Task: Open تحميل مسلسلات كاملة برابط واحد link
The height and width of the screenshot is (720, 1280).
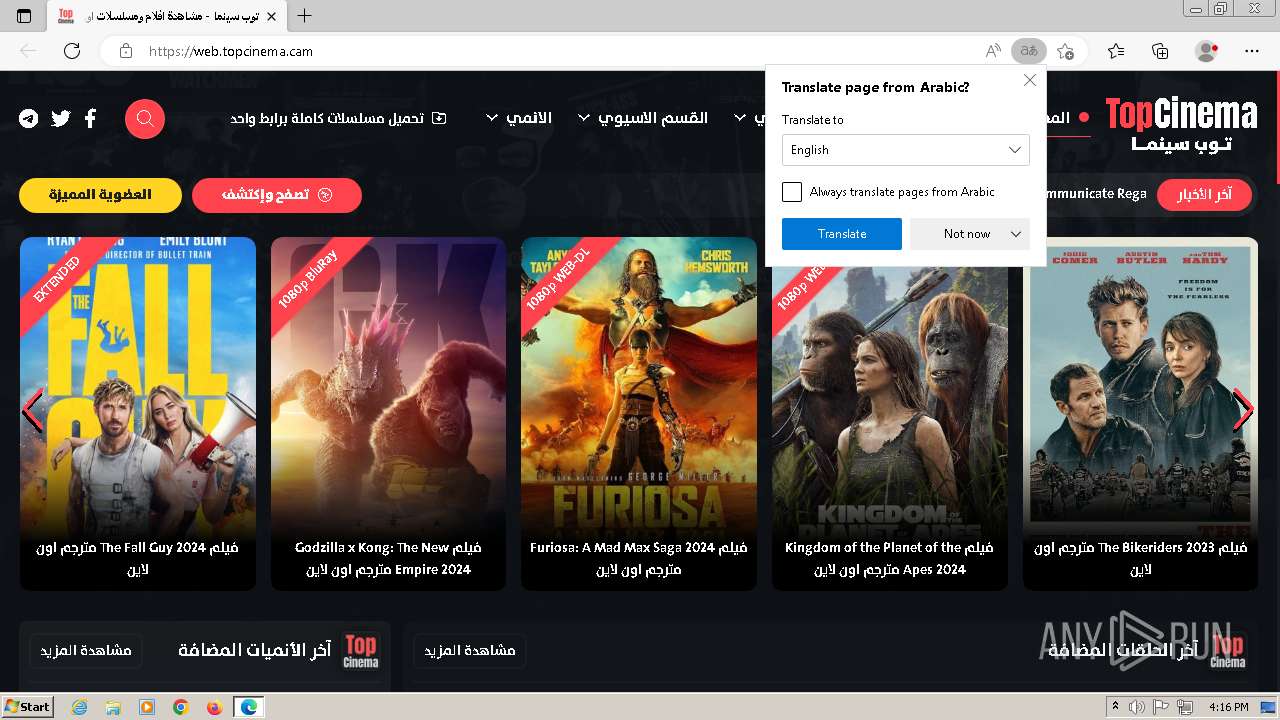Action: (338, 118)
